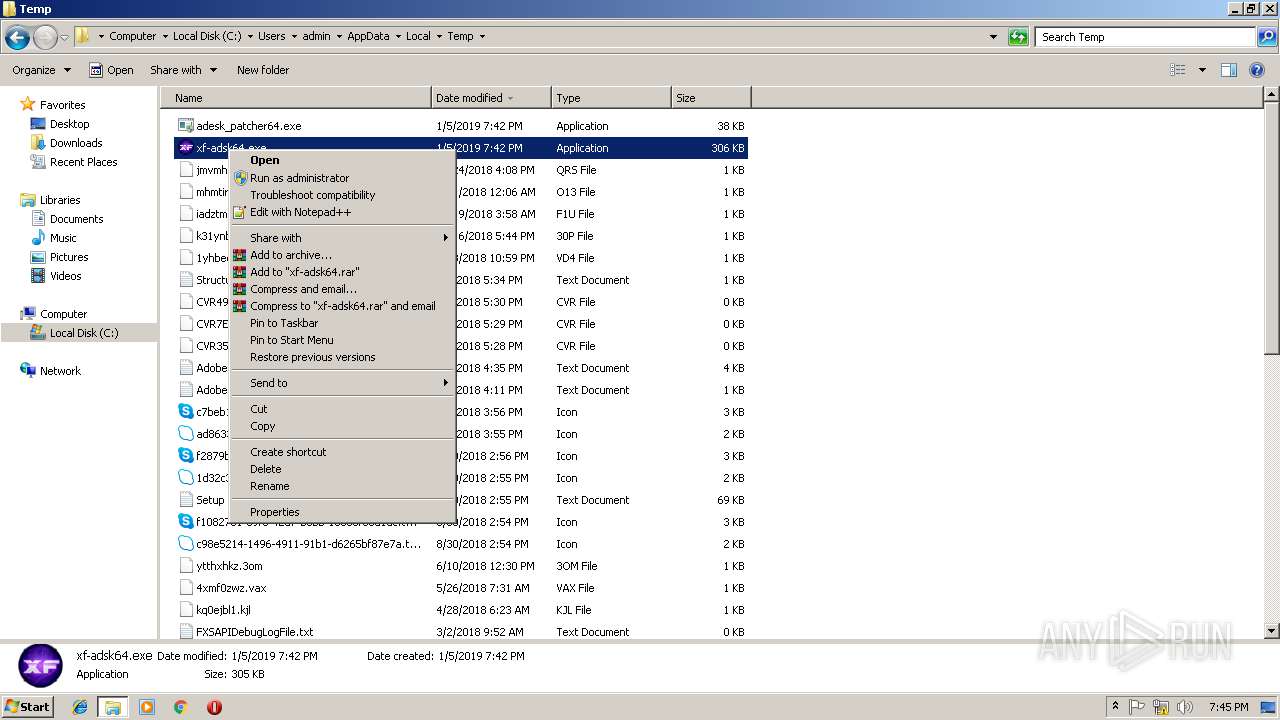1280x720 pixels.
Task: Sort by the Date modified column
Action: pos(491,98)
